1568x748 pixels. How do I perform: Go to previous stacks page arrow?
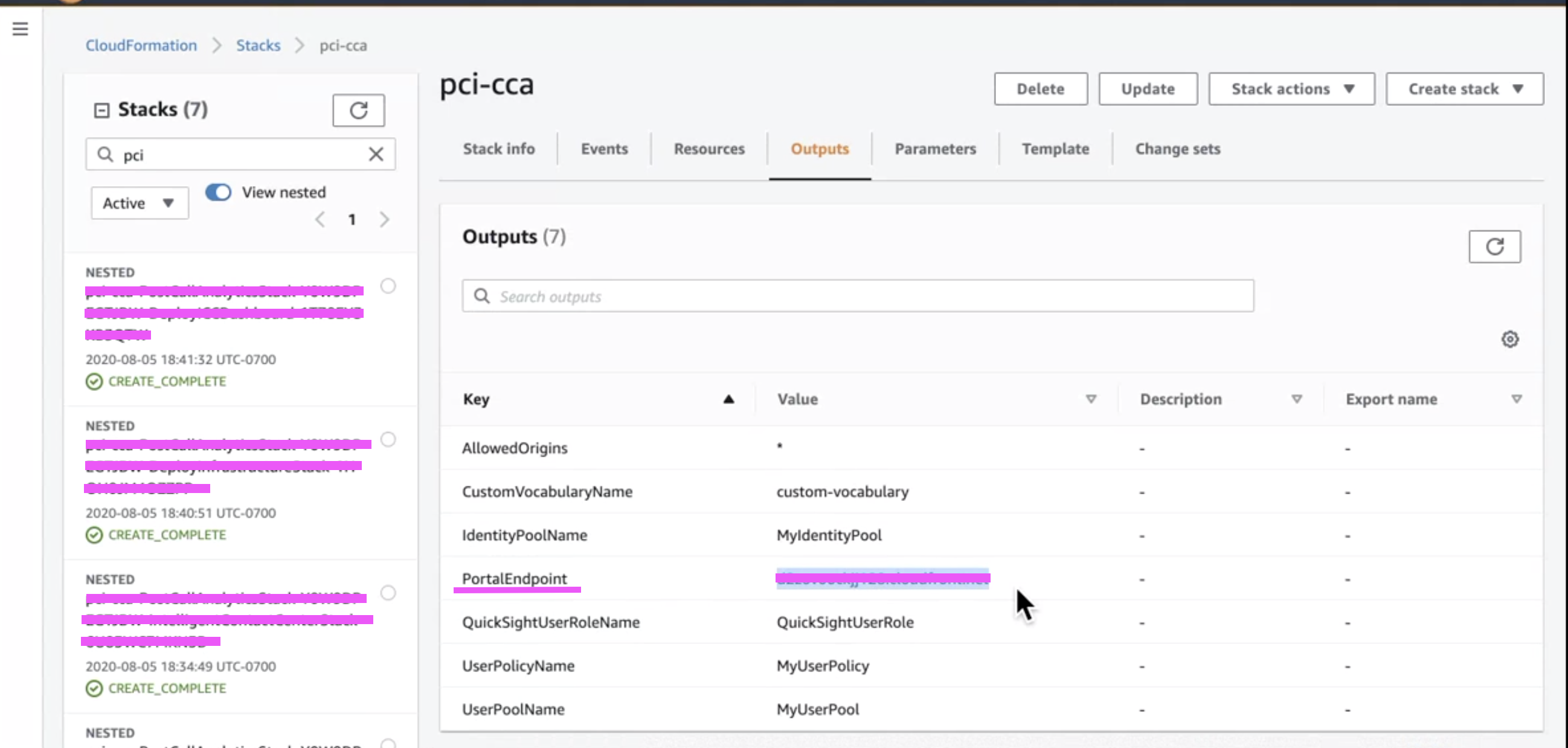tap(320, 219)
